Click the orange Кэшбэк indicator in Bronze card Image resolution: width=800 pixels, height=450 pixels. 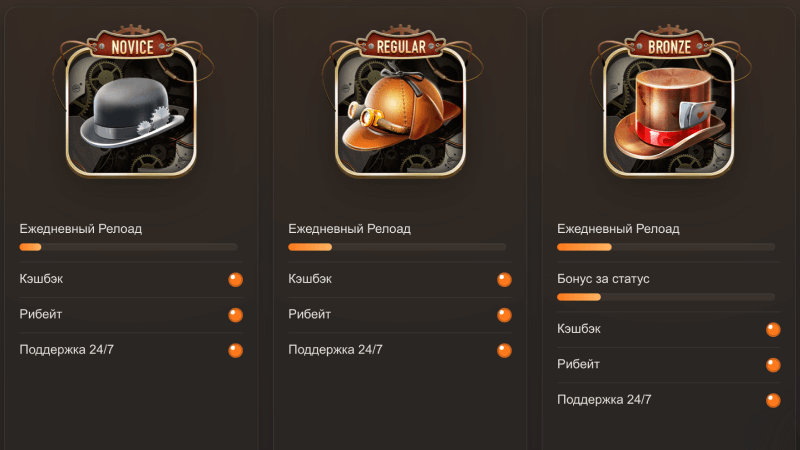coord(773,330)
